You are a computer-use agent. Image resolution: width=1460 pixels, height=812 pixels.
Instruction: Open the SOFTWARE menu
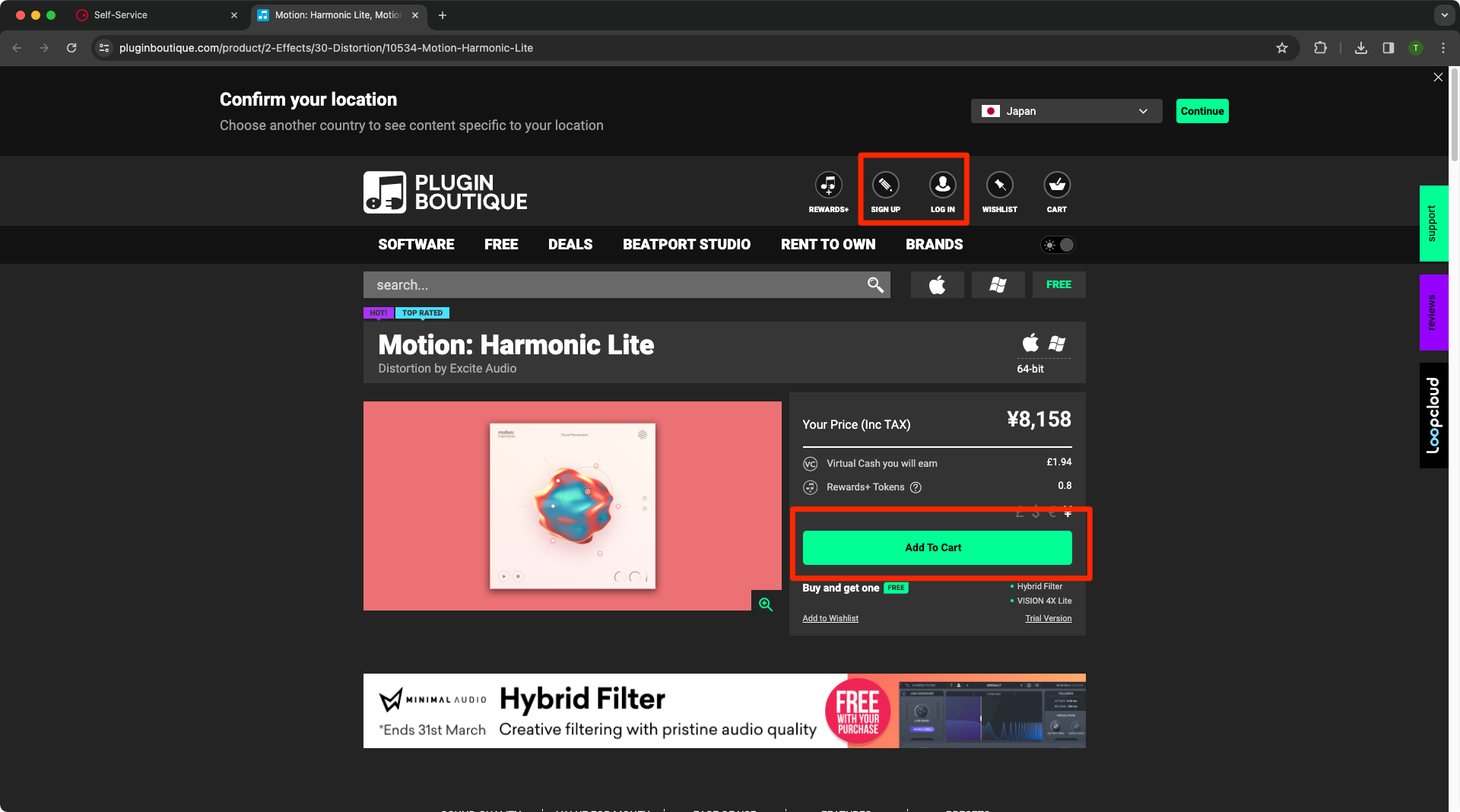tap(416, 245)
